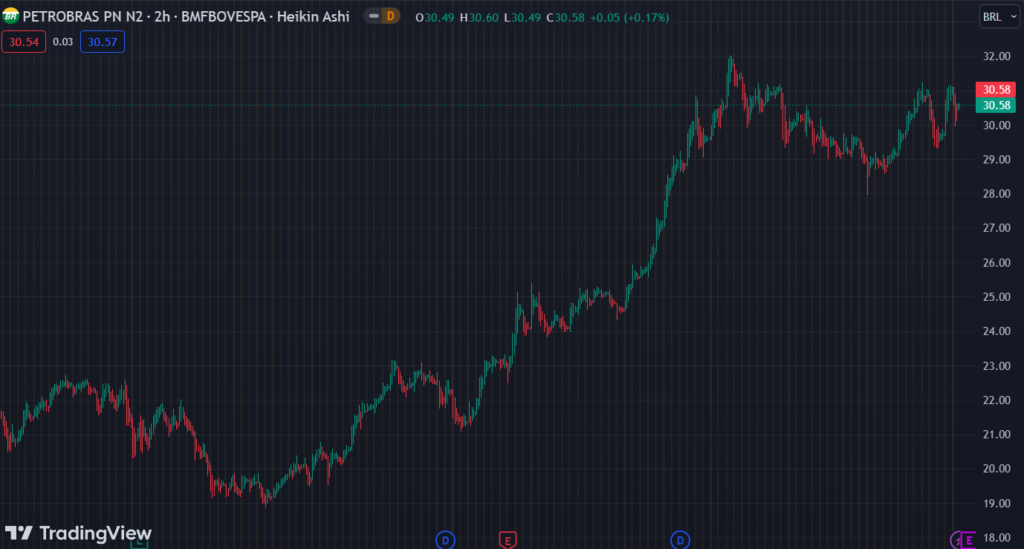Image resolution: width=1024 pixels, height=549 pixels.
Task: Click the first blue dividend D marker
Action: pos(445,540)
